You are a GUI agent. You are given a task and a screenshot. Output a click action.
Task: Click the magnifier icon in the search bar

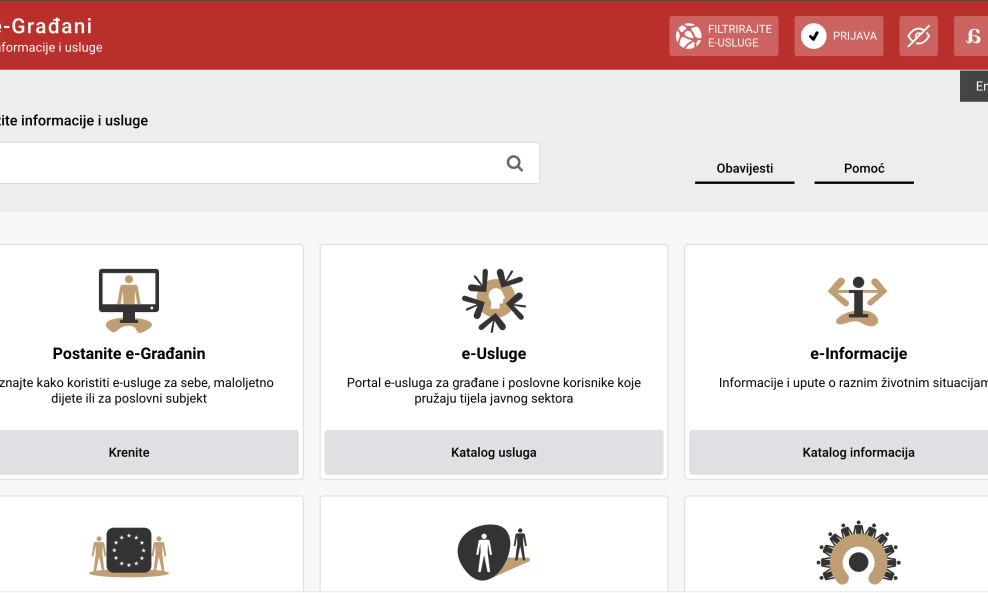pos(514,163)
